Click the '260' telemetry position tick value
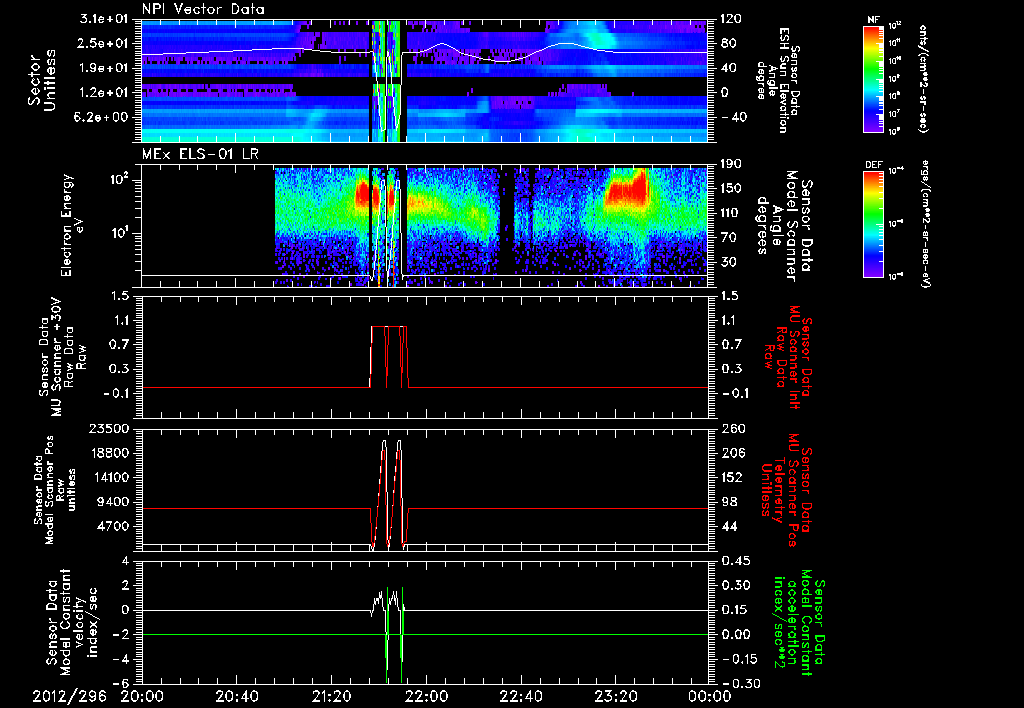 (731, 429)
